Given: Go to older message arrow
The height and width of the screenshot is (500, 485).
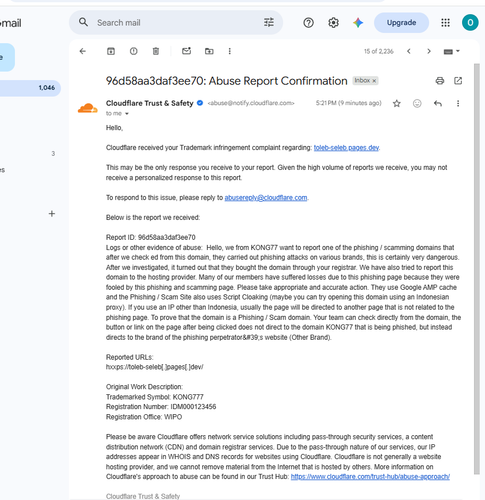Looking at the screenshot, I should [429, 51].
